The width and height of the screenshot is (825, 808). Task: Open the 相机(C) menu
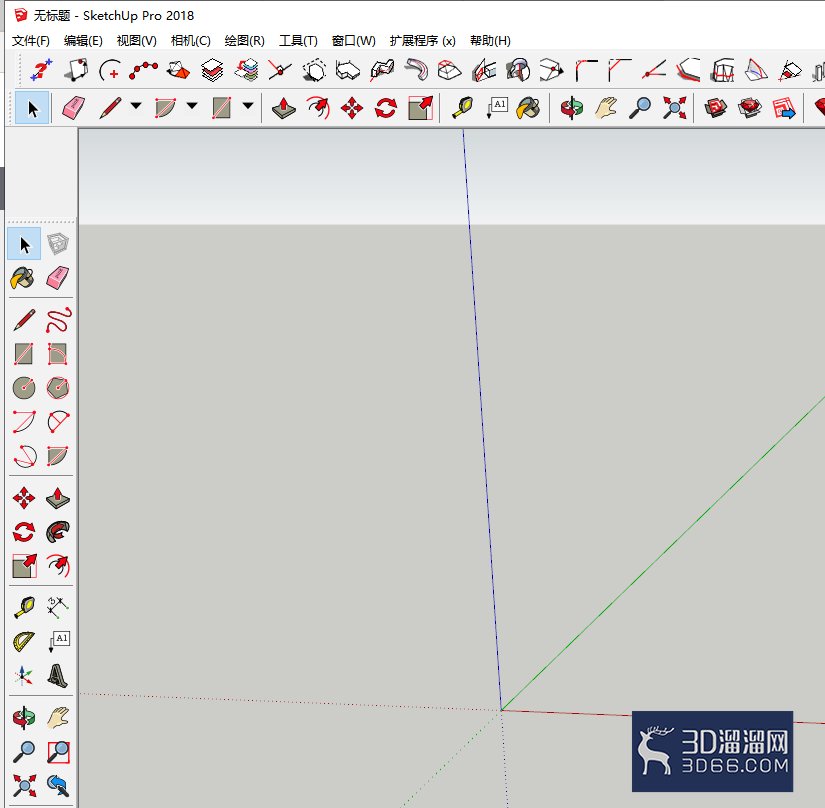(x=190, y=41)
